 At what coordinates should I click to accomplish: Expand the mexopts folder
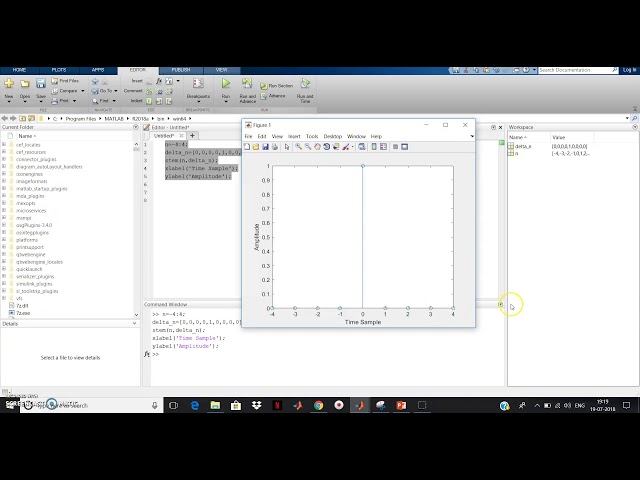click(4, 203)
